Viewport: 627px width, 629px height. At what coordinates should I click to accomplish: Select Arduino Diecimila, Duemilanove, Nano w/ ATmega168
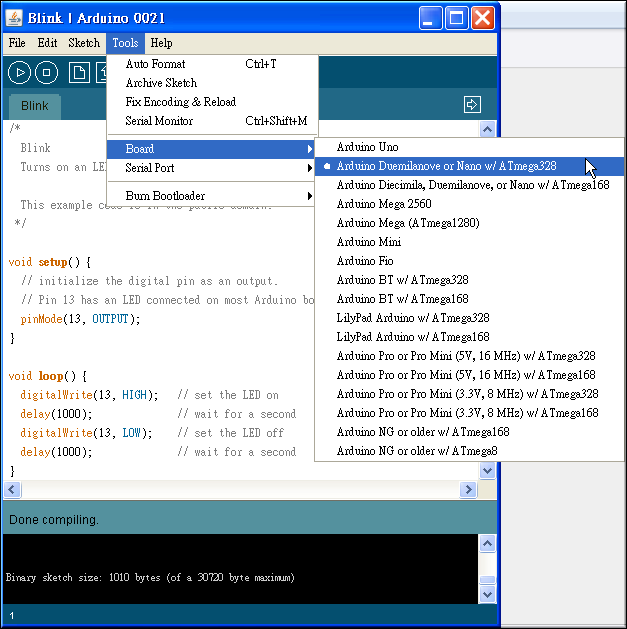tap(469, 185)
